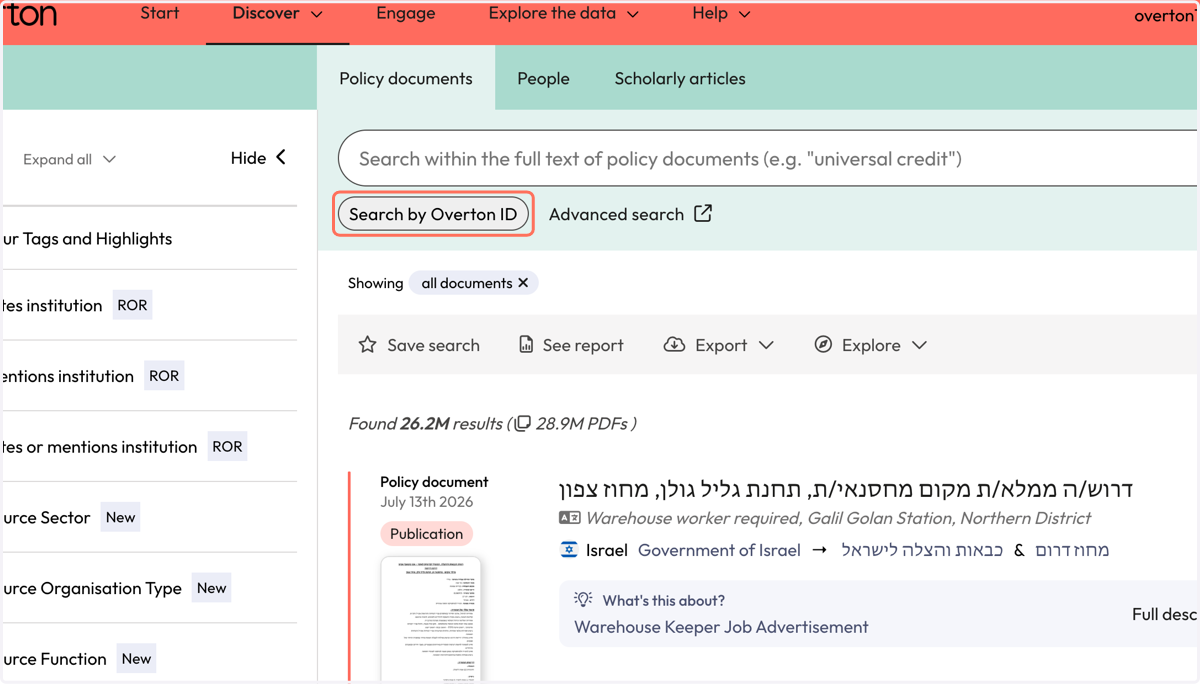Click the What's this about lightbulb icon

(x=583, y=600)
